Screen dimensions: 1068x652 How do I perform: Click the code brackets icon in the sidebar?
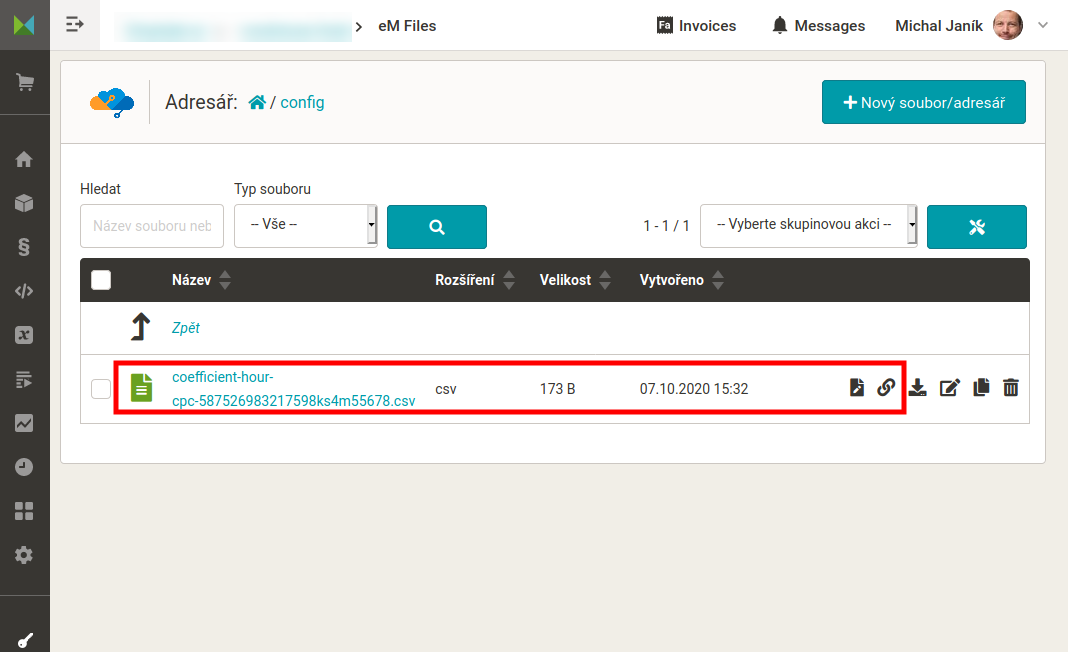click(x=24, y=291)
